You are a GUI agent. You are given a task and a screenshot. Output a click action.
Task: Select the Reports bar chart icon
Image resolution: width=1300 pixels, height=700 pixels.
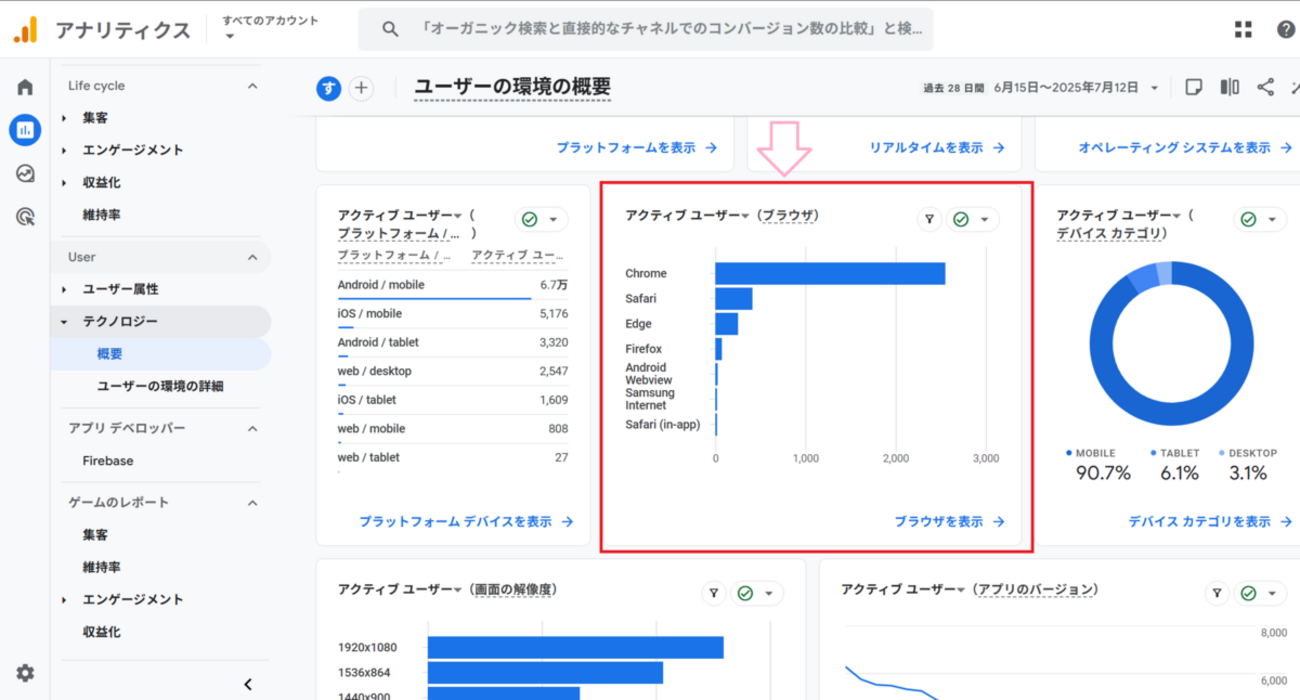[x=25, y=129]
